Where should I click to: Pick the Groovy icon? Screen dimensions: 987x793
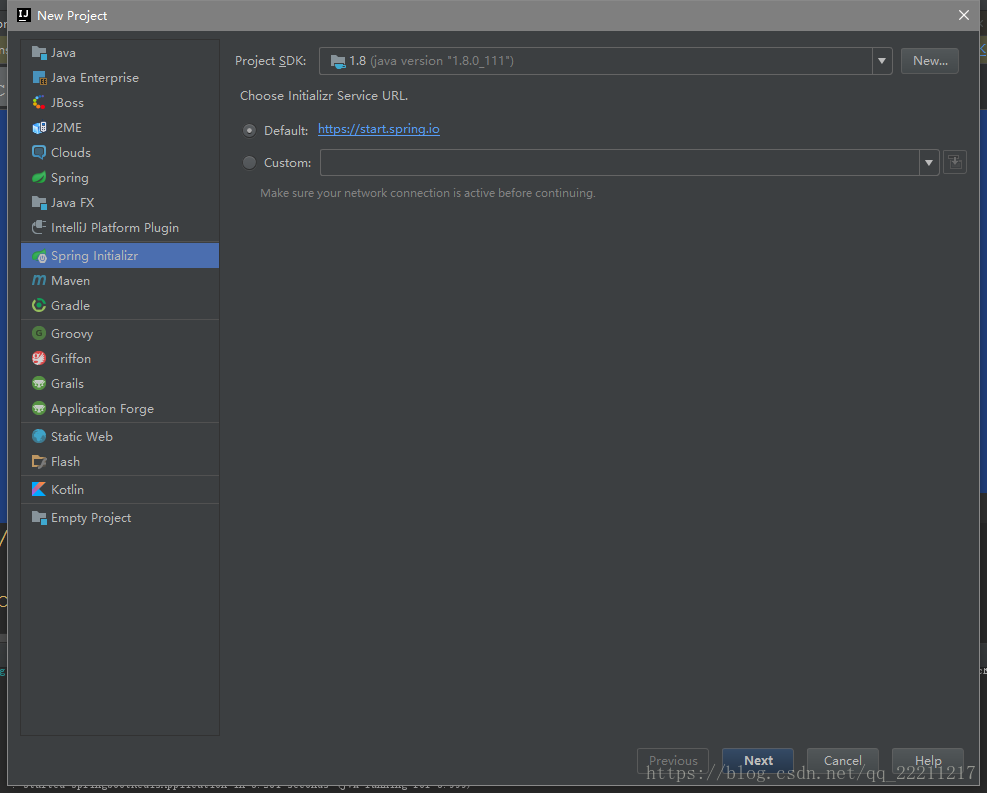[39, 333]
